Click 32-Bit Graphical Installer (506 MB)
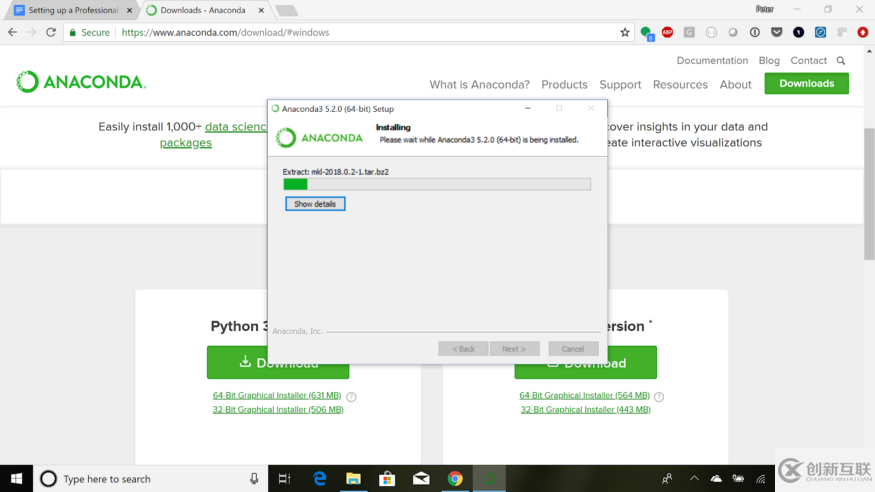The height and width of the screenshot is (492, 875). 278,409
